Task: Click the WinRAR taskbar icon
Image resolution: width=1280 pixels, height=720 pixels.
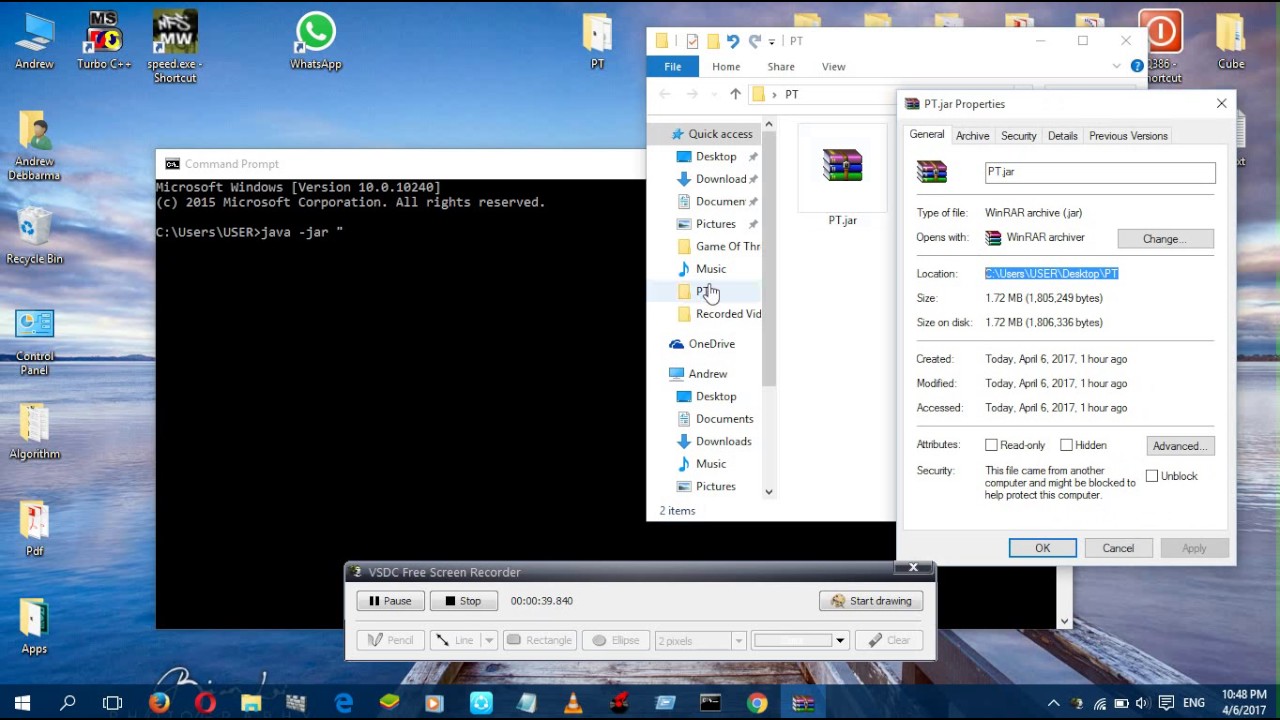Action: 803,703
